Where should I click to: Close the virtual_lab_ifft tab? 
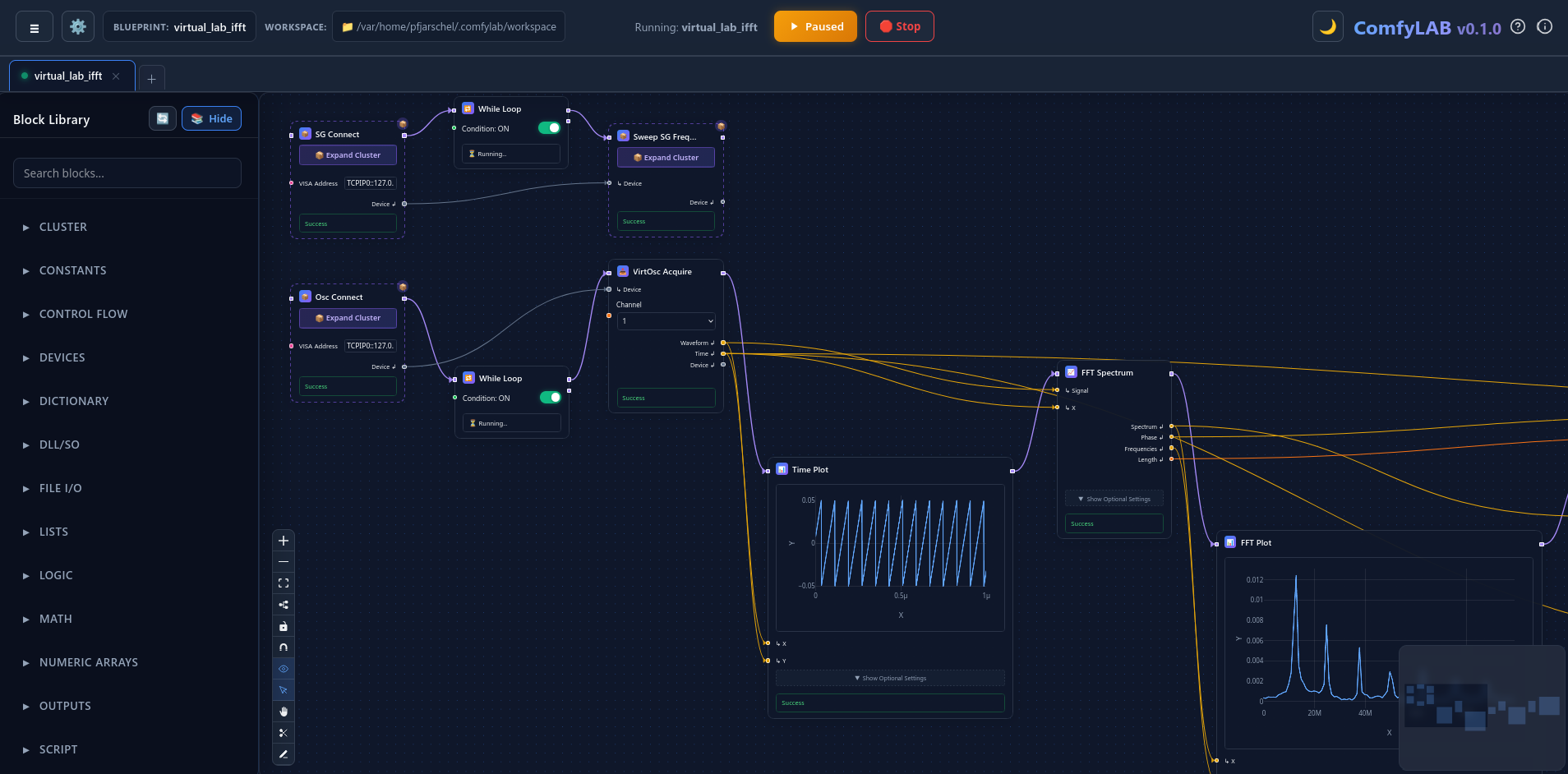coord(116,76)
